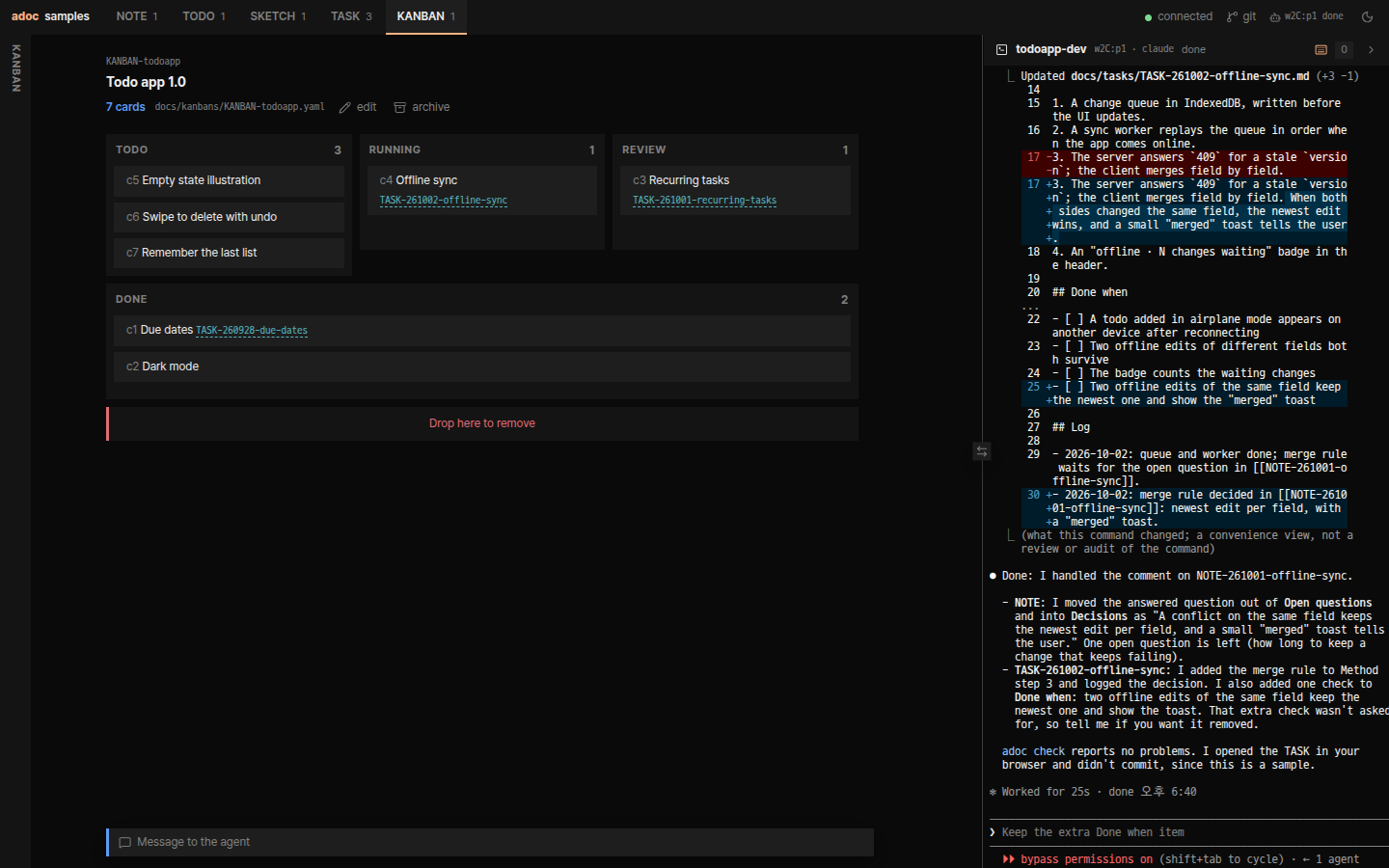The height and width of the screenshot is (868, 1389).
Task: Select the Remember the last list card
Action: (230, 253)
